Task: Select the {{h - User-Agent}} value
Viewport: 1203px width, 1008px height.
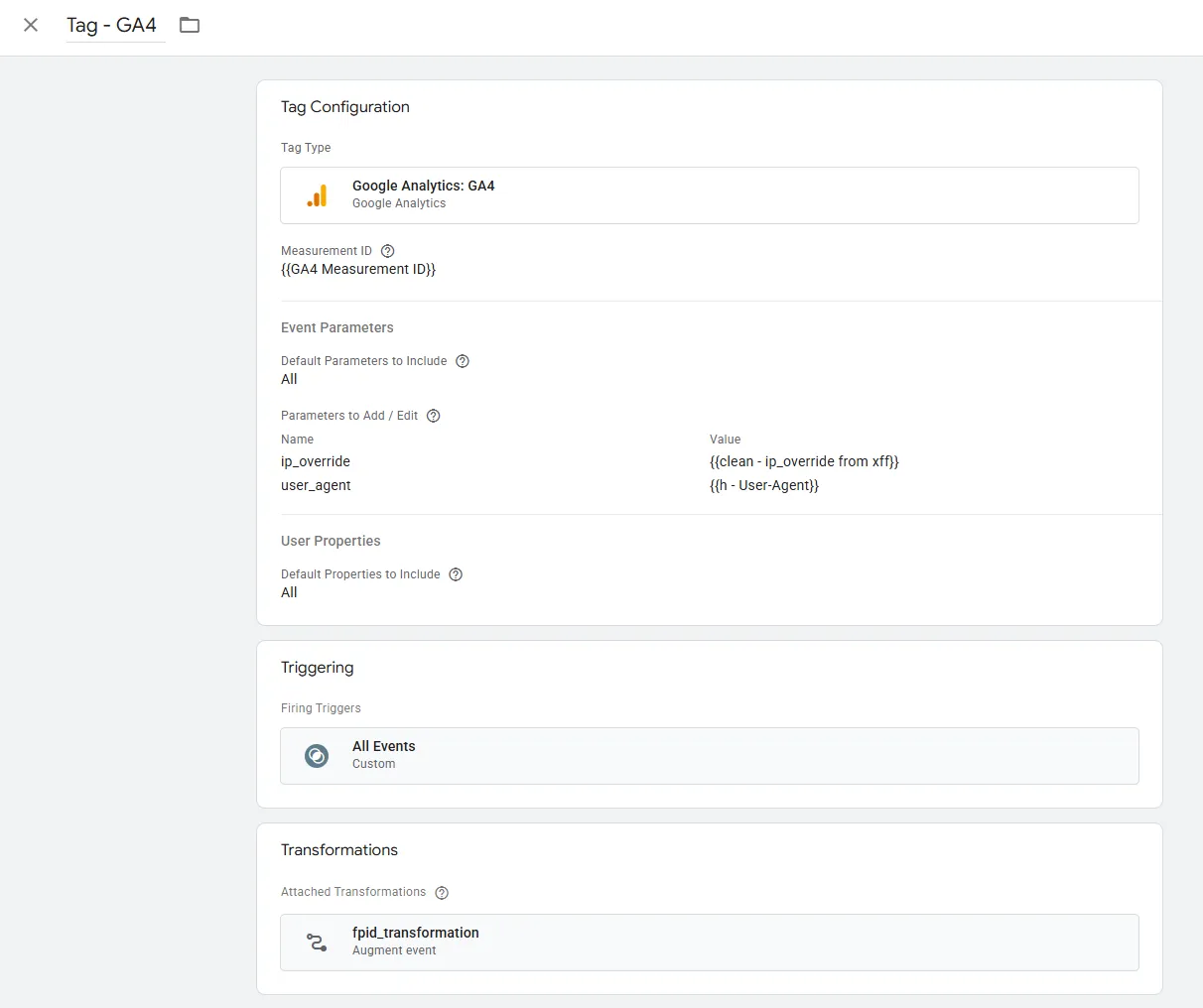Action: (764, 485)
